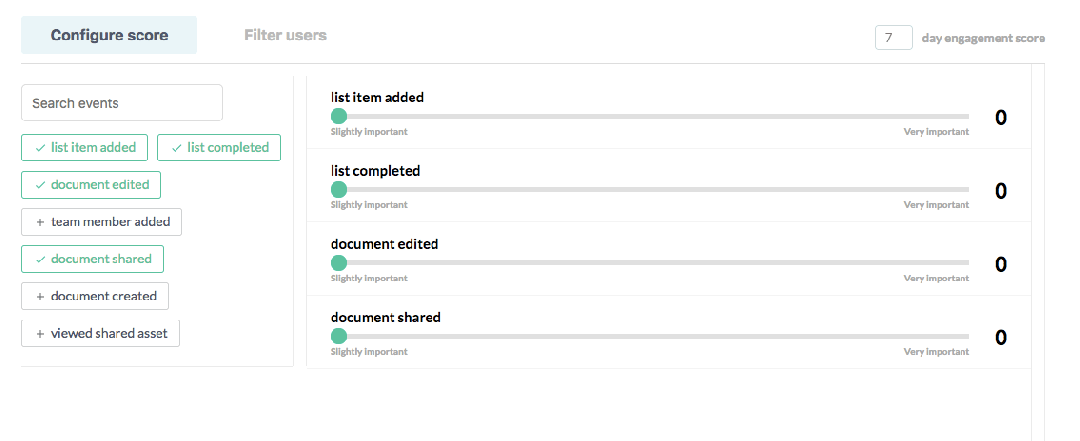Image resolution: width=1080 pixels, height=441 pixels.
Task: Click the 'list completed' slider handle
Action: 339,189
